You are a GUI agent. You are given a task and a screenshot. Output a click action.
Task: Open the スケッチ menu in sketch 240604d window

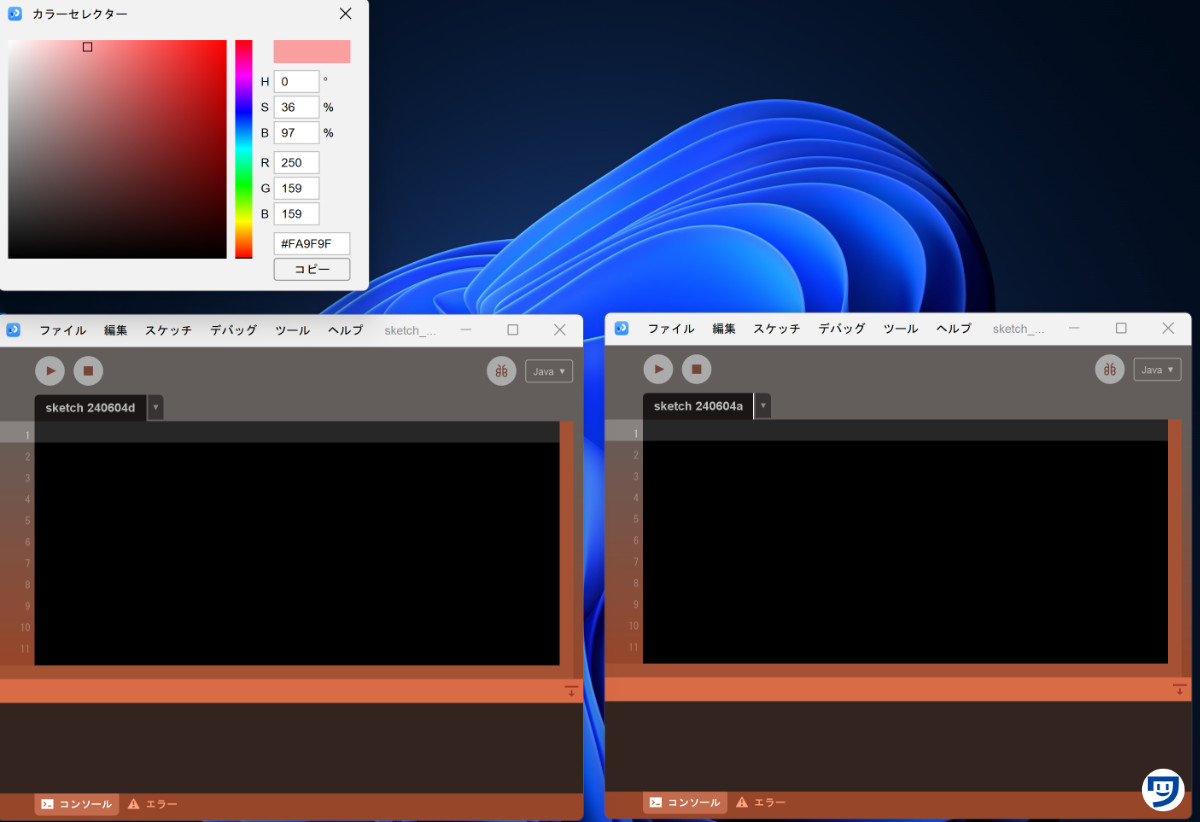tap(167, 330)
